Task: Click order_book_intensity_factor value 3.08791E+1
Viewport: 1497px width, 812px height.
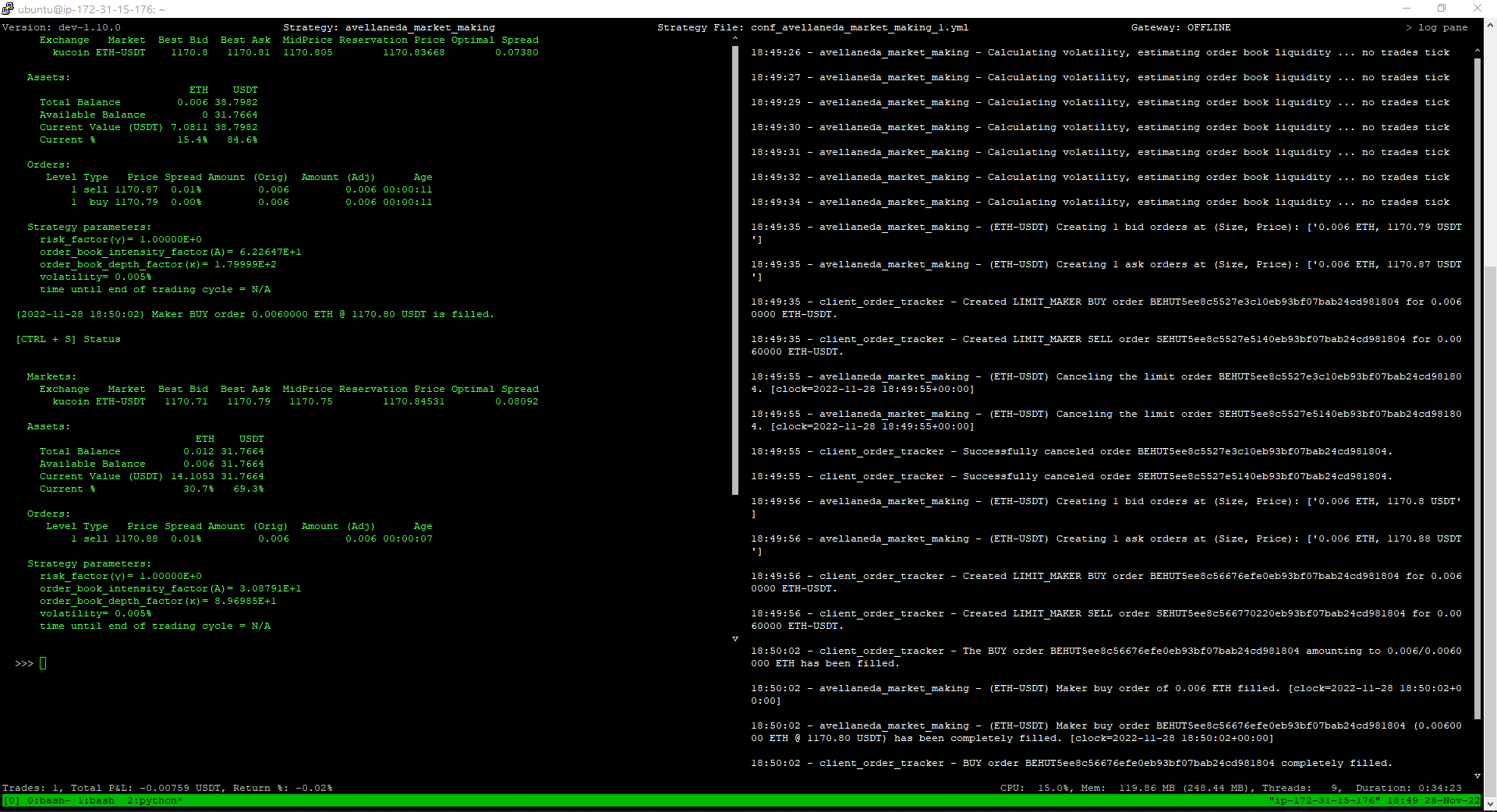Action: click(271, 588)
